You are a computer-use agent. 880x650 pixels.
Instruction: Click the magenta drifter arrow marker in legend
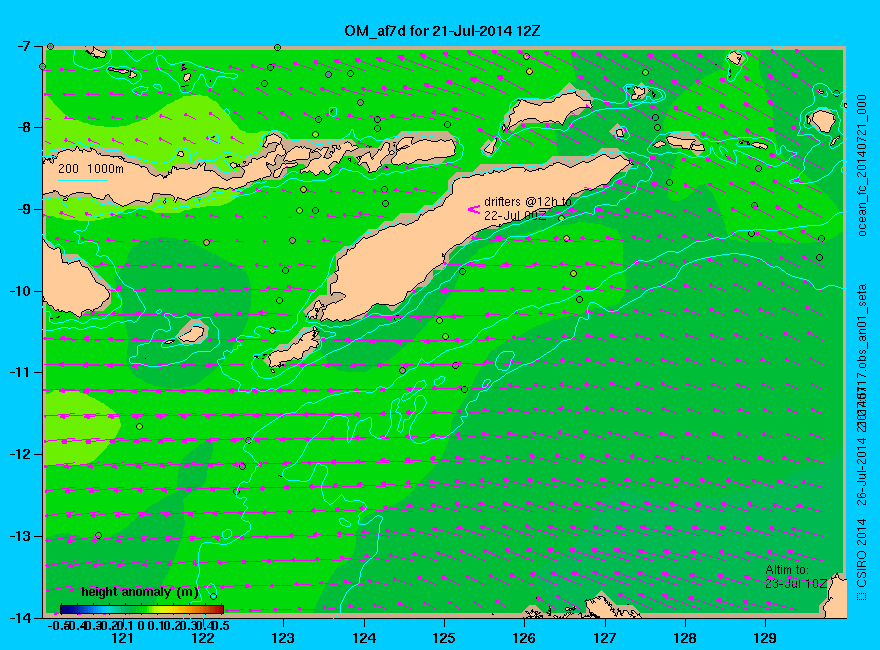click(x=474, y=210)
